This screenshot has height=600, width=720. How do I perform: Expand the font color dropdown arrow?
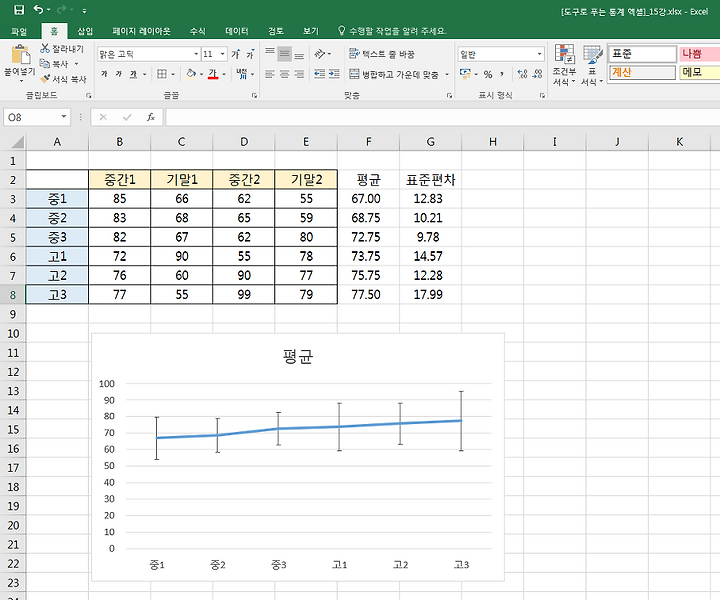(224, 74)
